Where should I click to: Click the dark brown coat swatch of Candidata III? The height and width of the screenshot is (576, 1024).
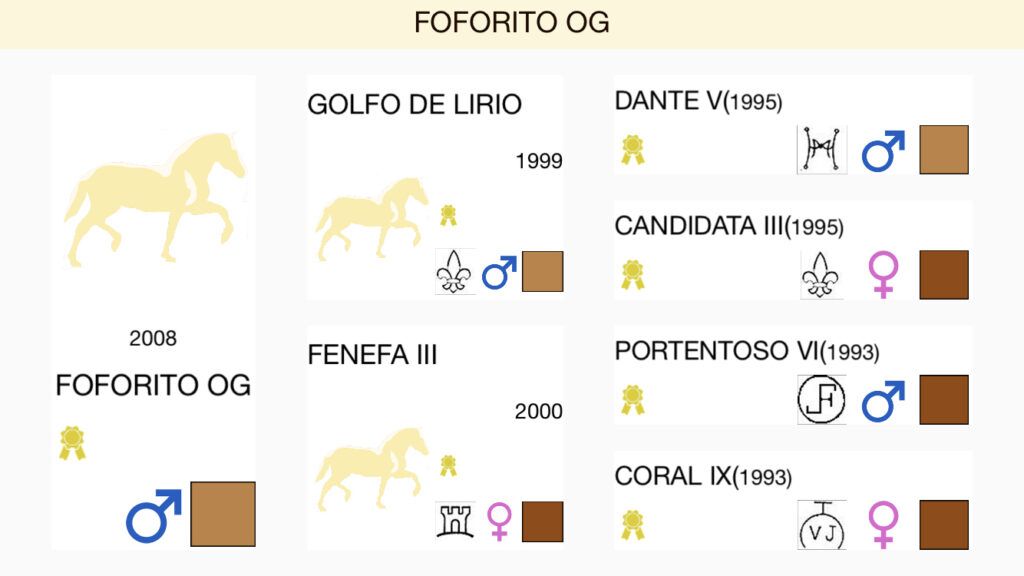coord(944,275)
